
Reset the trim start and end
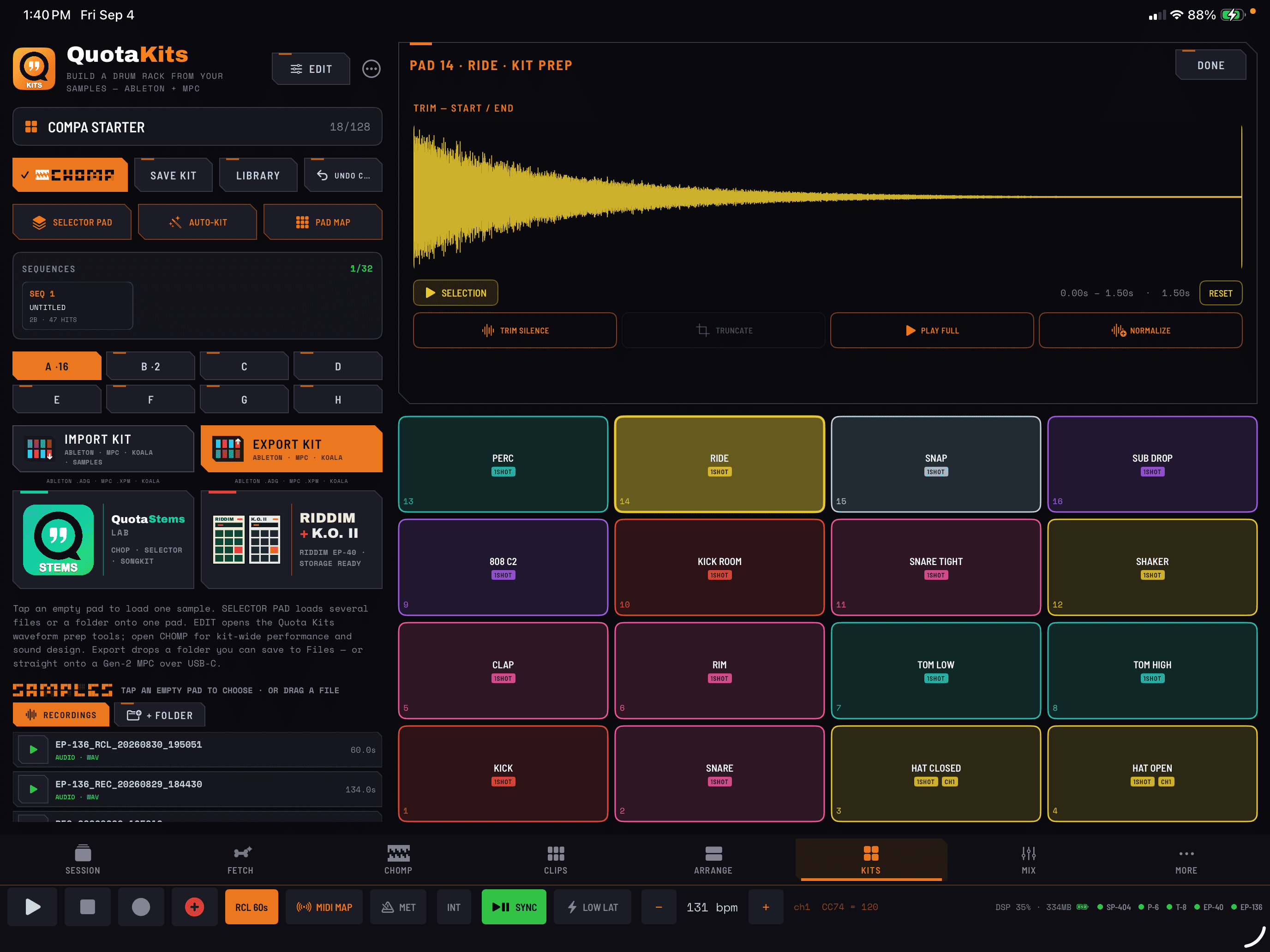point(1221,293)
